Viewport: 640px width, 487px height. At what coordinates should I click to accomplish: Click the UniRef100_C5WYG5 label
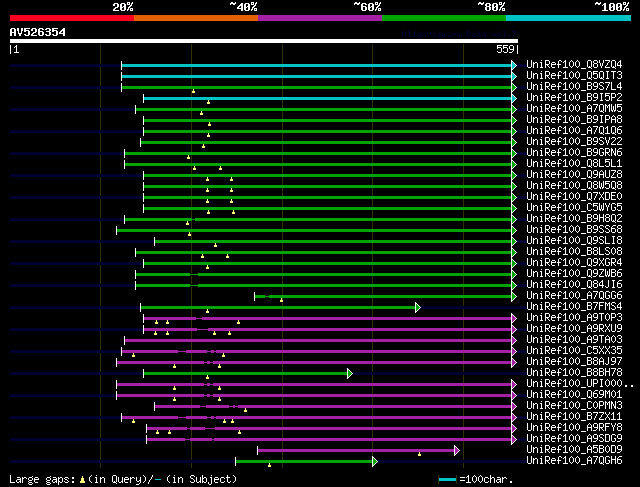pyautogui.click(x=574, y=208)
